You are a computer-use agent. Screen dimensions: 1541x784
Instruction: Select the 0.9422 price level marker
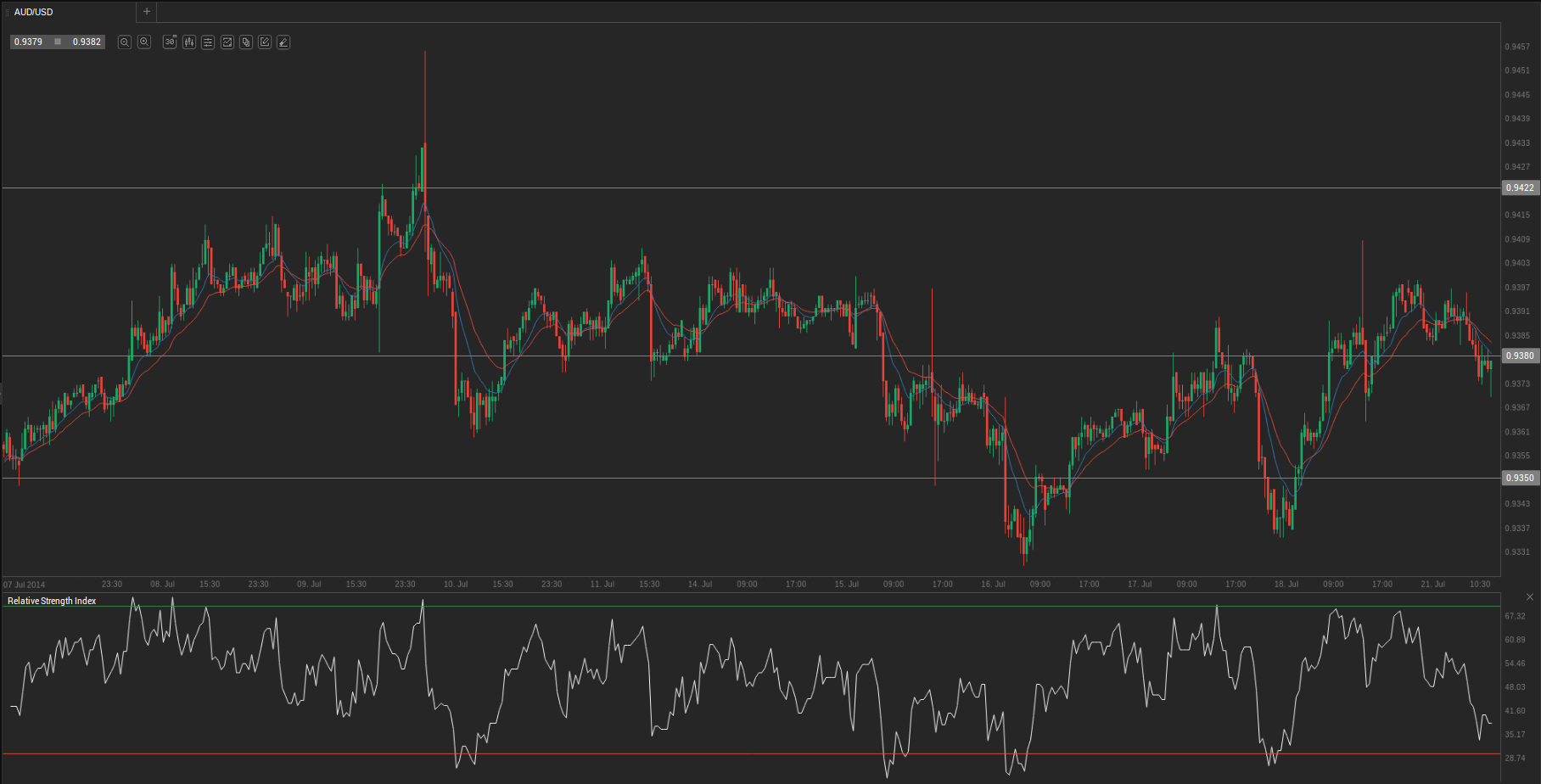point(1519,188)
